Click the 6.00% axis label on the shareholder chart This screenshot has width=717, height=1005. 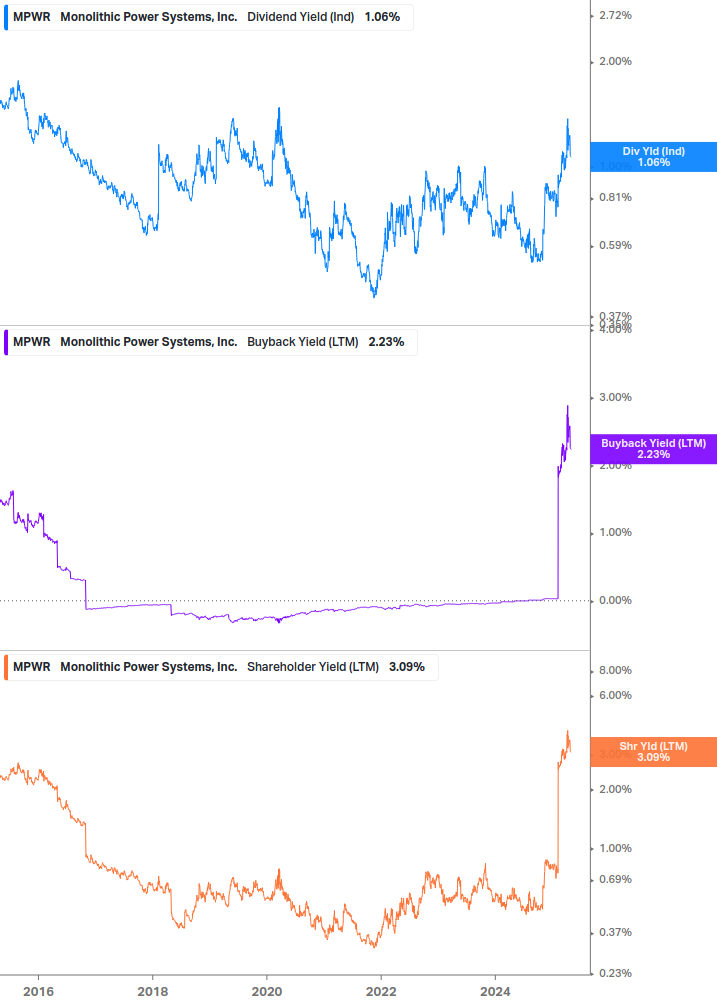(615, 695)
